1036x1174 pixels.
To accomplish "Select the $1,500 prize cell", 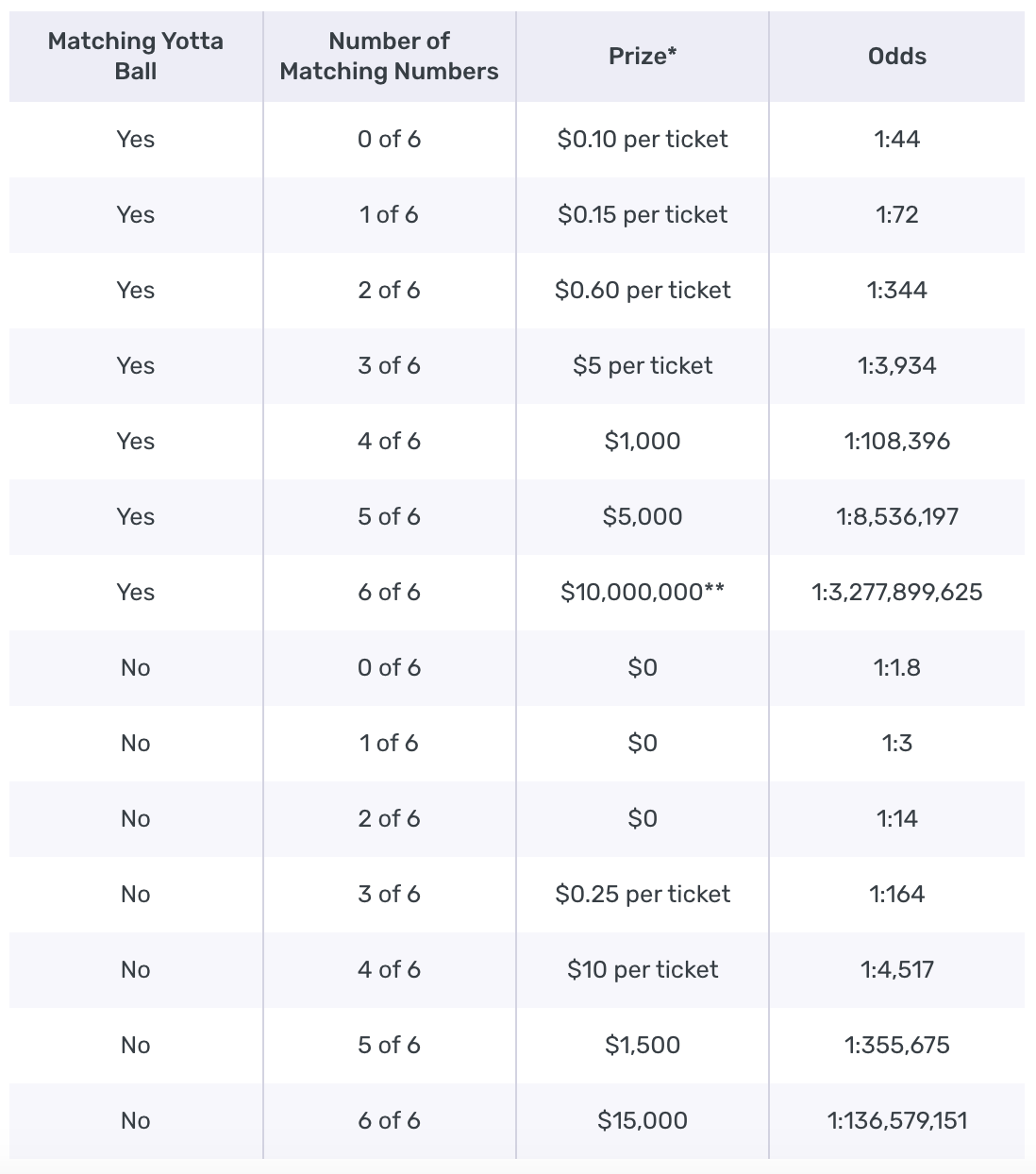I will click(x=643, y=1045).
